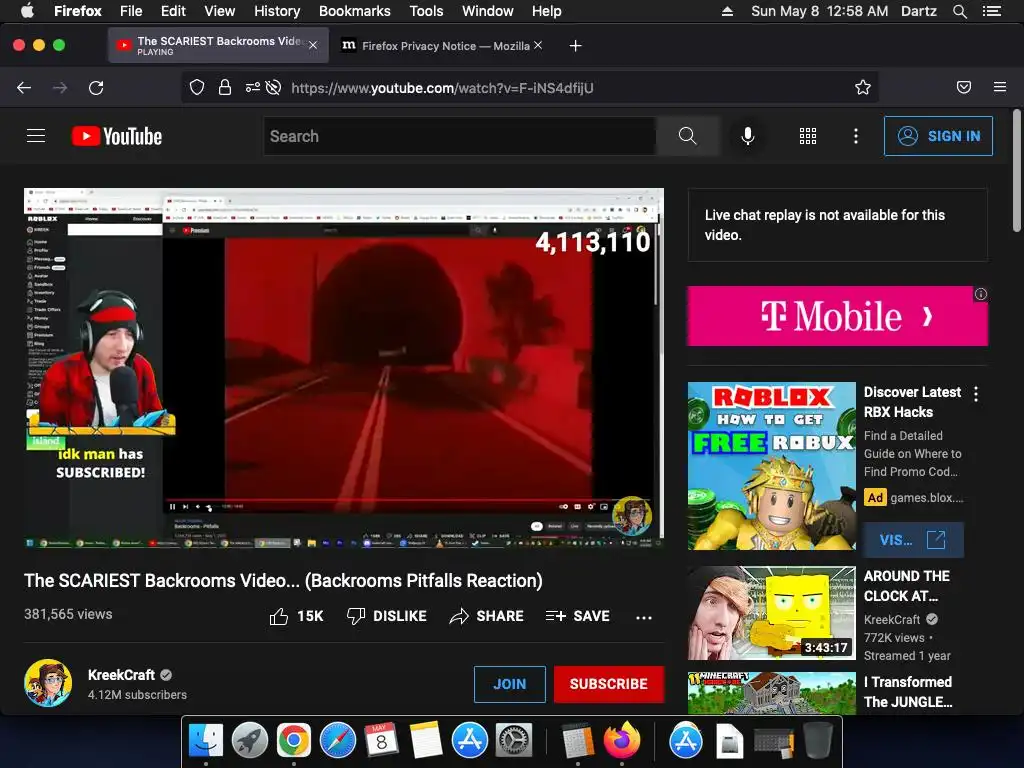Open the tracking protection shield icon
The width and height of the screenshot is (1024, 768).
coord(197,88)
